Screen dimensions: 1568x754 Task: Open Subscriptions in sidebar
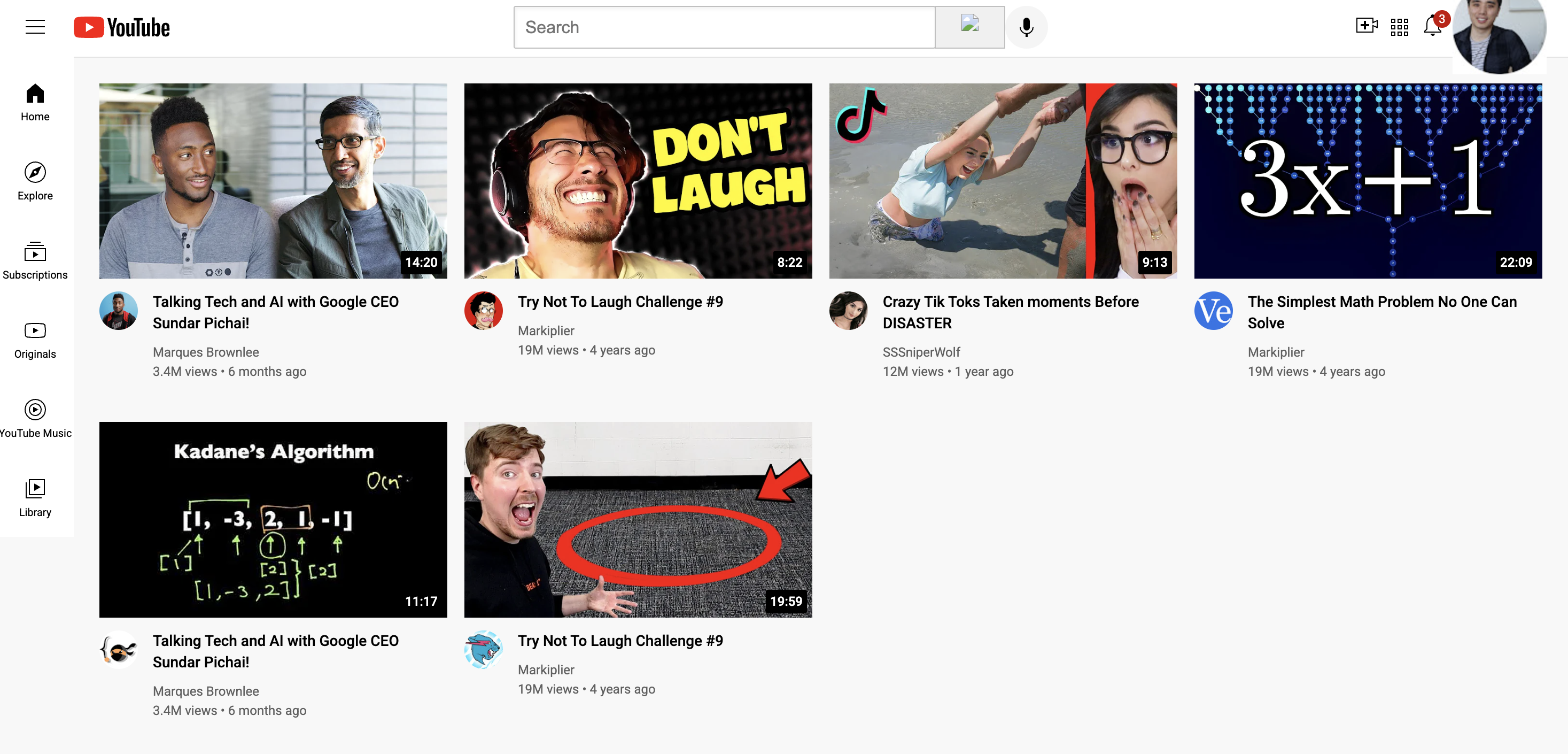pos(35,260)
